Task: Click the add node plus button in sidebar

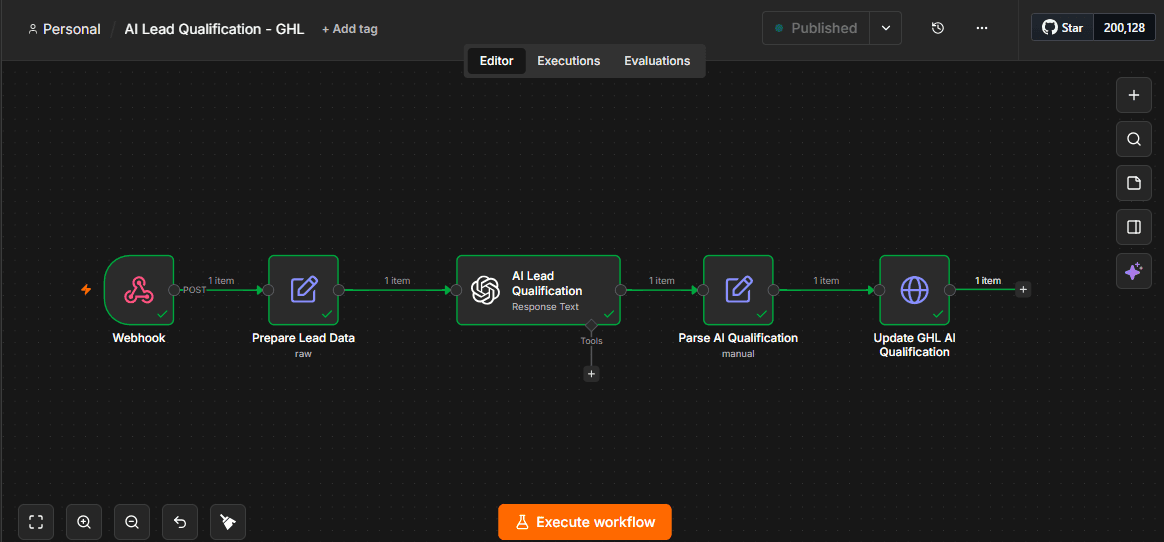Action: pyautogui.click(x=1134, y=95)
